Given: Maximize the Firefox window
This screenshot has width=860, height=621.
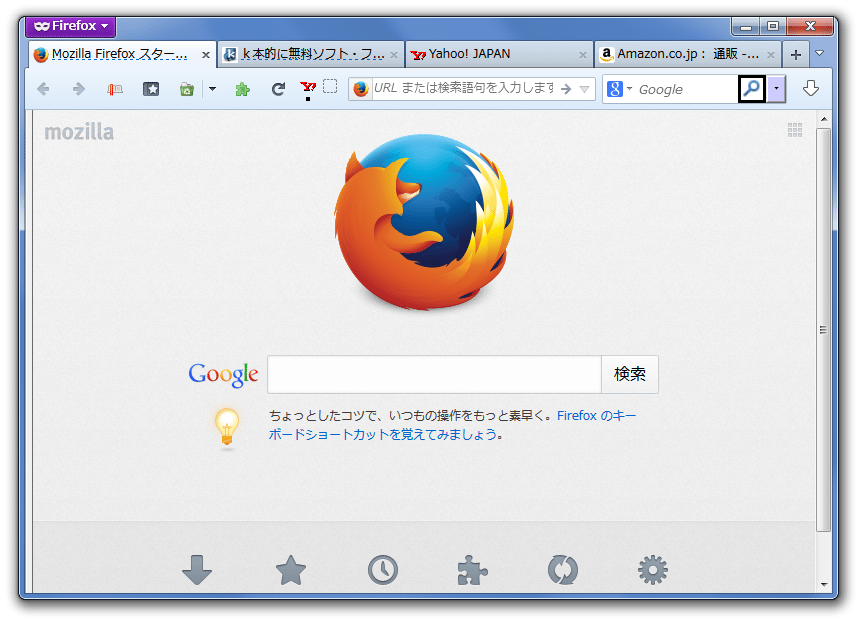Looking at the screenshot, I should (773, 26).
